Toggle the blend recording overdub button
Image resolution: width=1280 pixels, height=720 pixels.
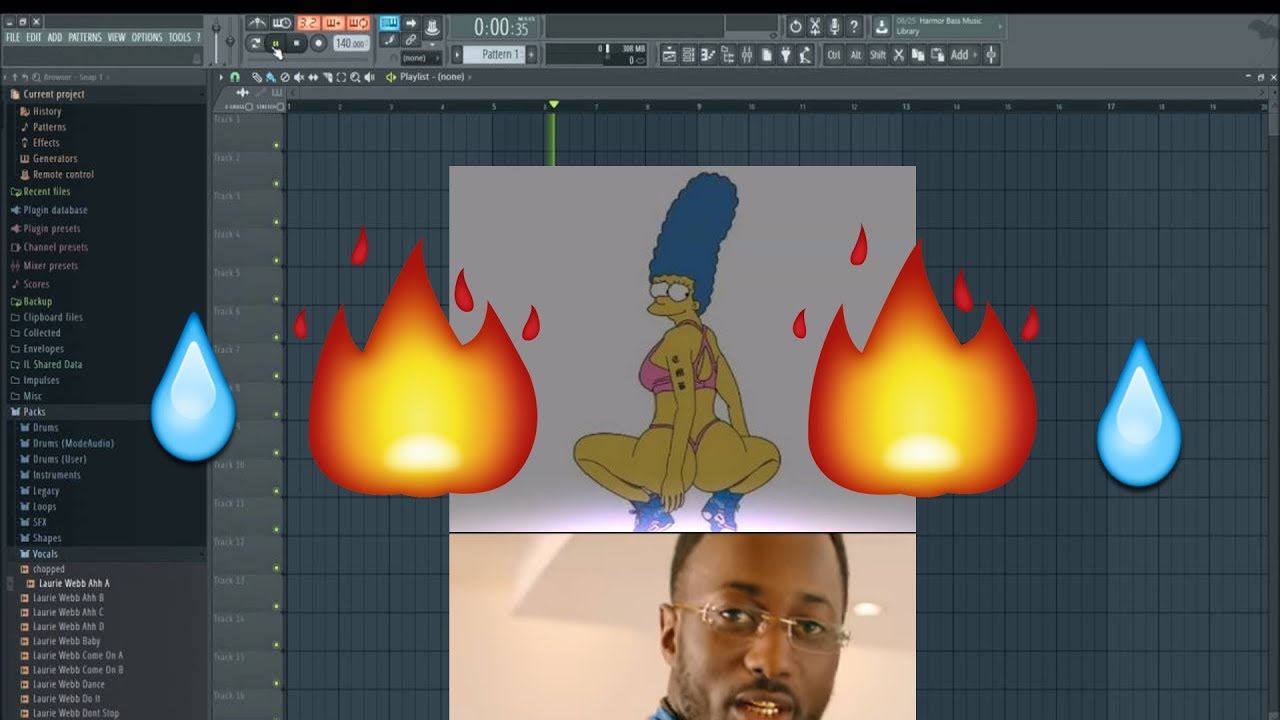click(333, 23)
